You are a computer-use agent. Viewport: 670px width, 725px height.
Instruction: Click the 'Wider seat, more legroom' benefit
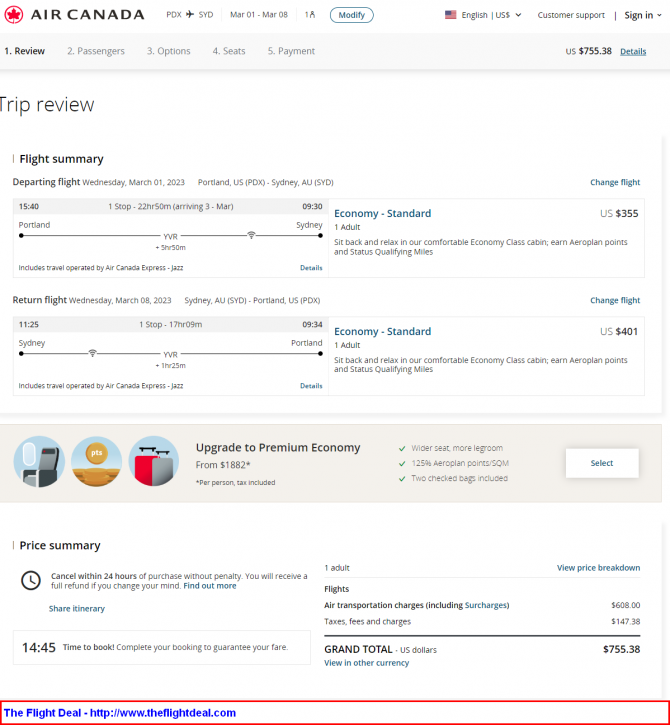[x=457, y=448]
